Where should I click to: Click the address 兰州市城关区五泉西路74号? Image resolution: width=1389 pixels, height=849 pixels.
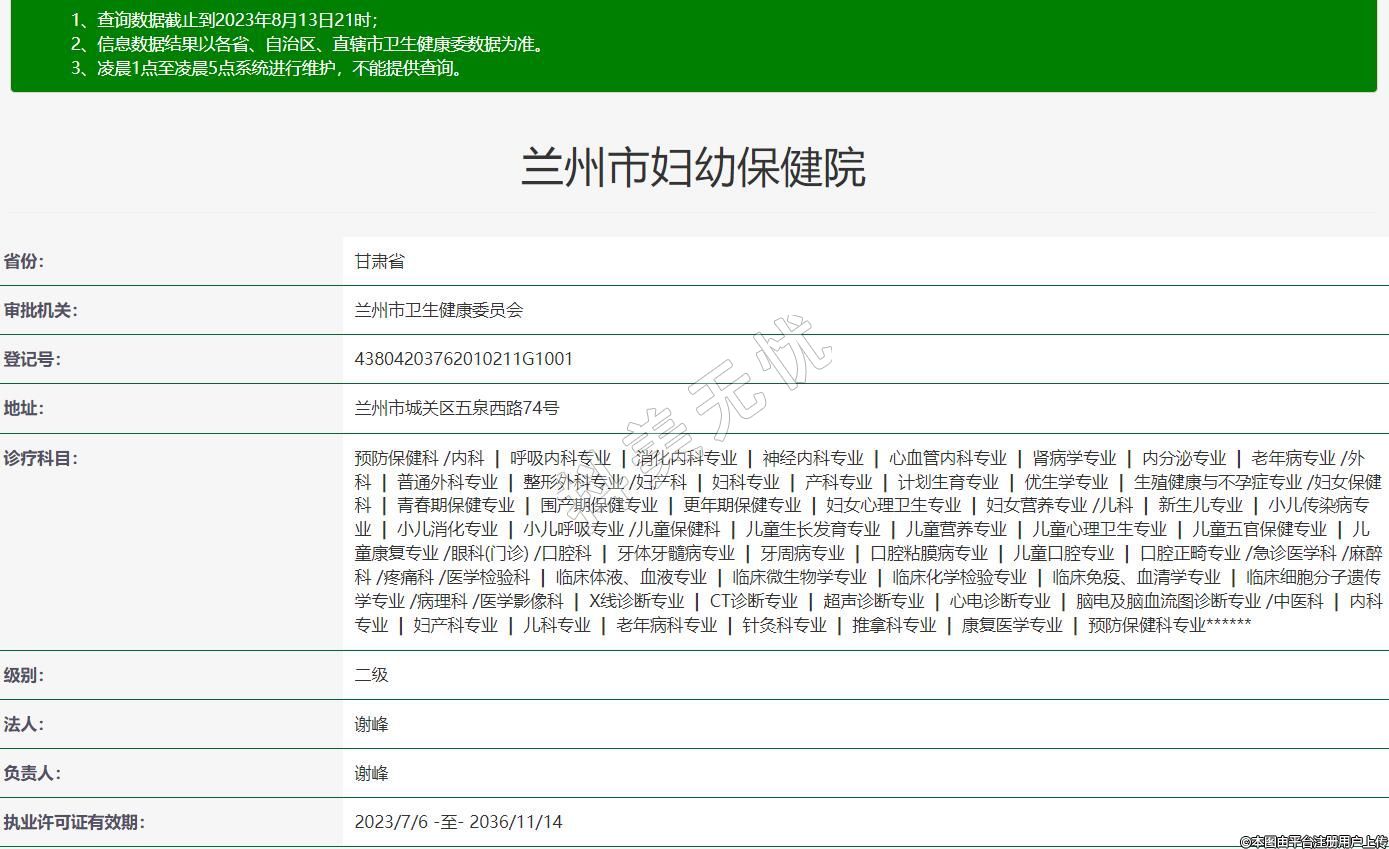[x=456, y=408]
